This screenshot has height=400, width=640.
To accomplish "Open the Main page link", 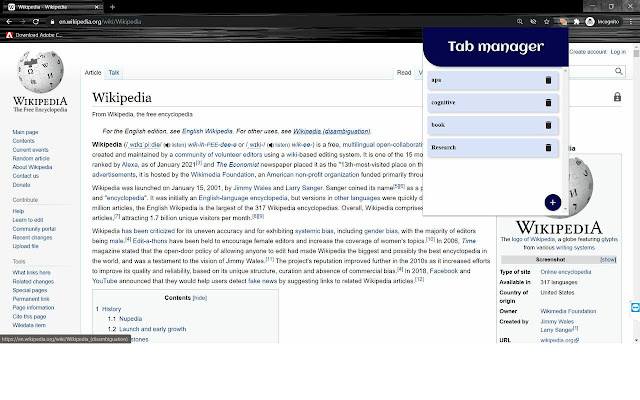I will 25,132.
